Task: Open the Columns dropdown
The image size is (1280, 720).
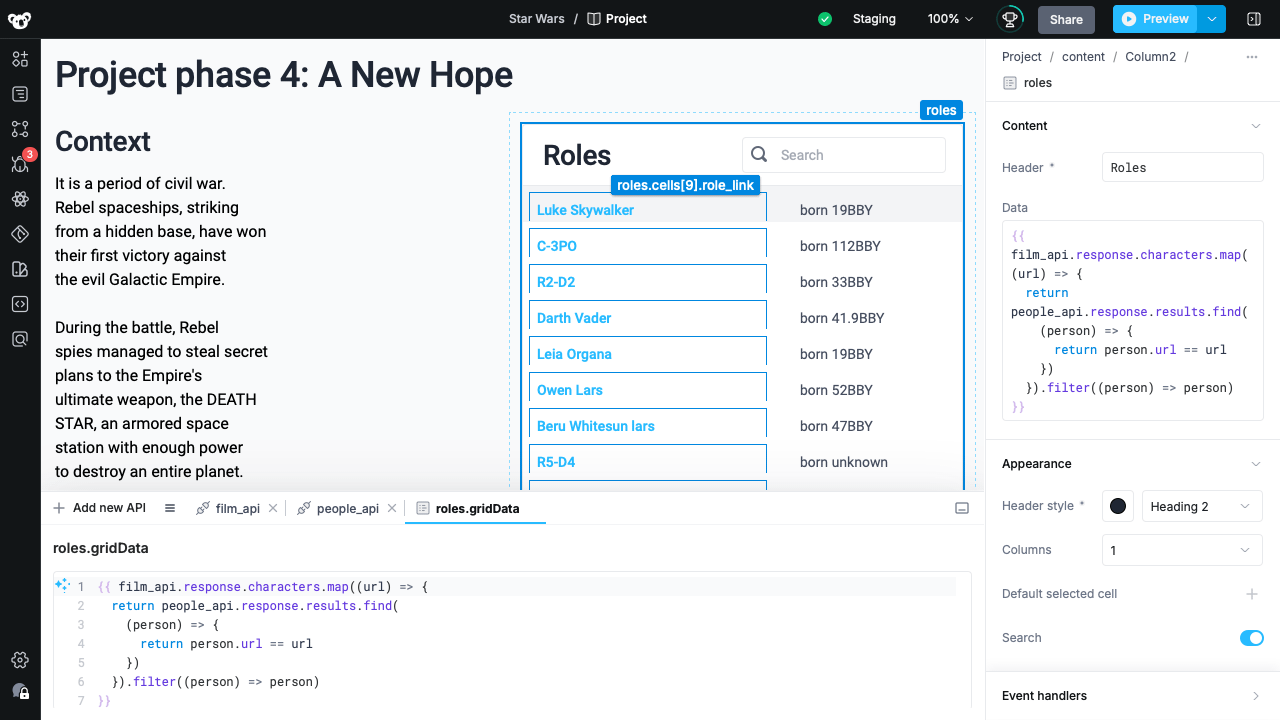Action: click(1182, 550)
